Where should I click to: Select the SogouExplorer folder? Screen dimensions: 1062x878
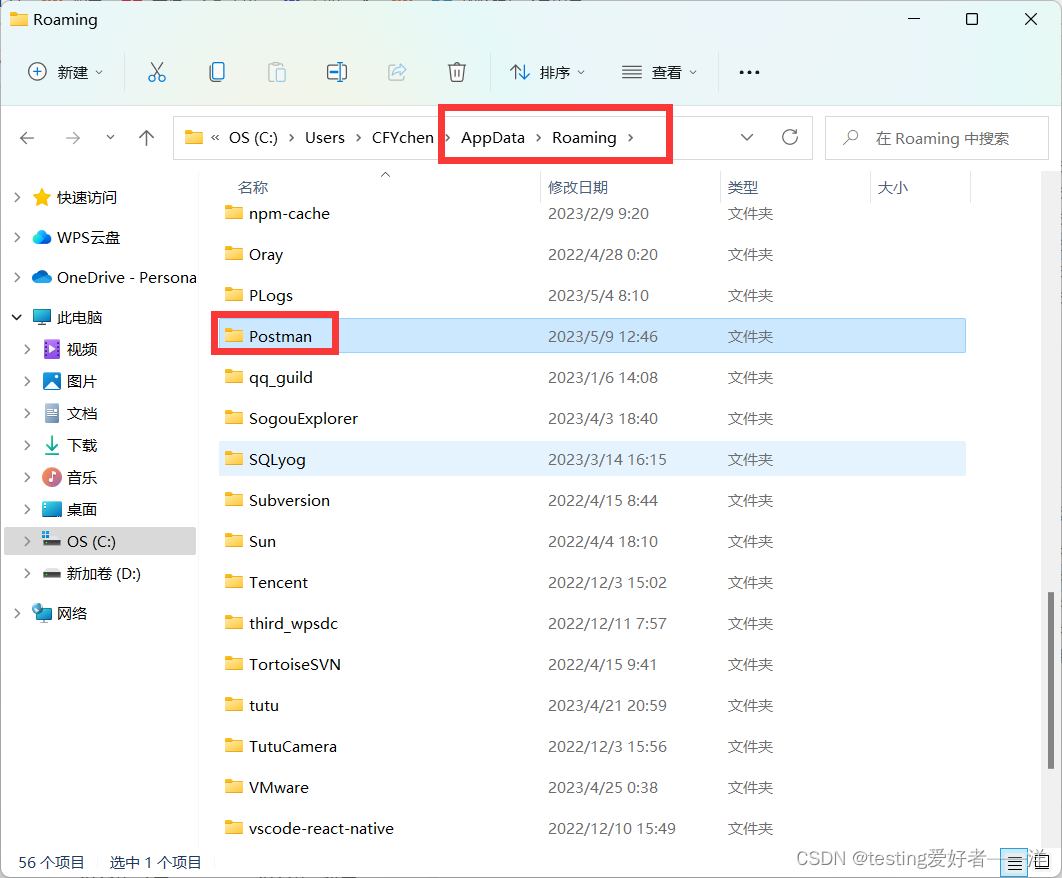[592, 418]
